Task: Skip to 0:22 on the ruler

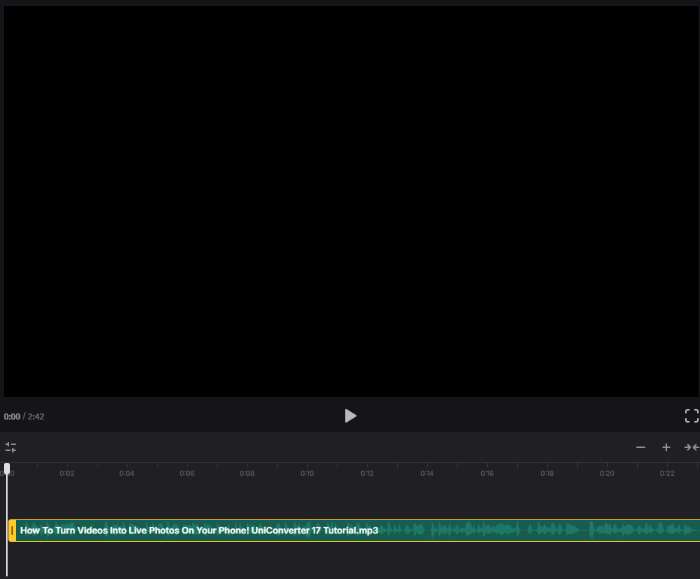Action: [x=667, y=473]
